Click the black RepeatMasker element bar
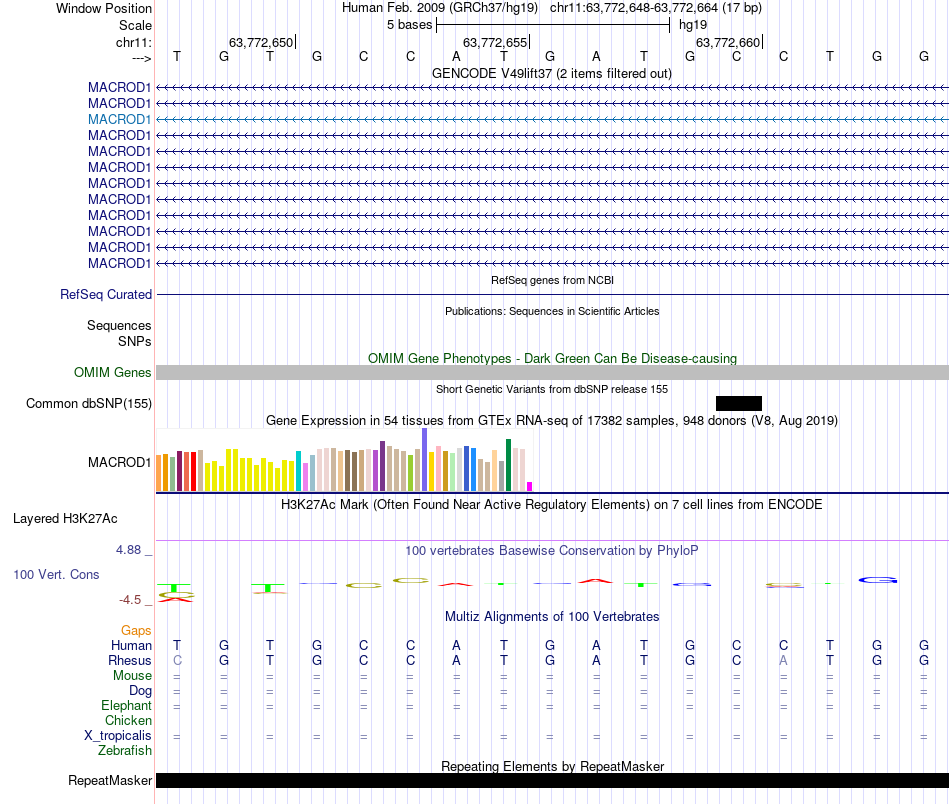This screenshot has width=950, height=804. pos(552,780)
